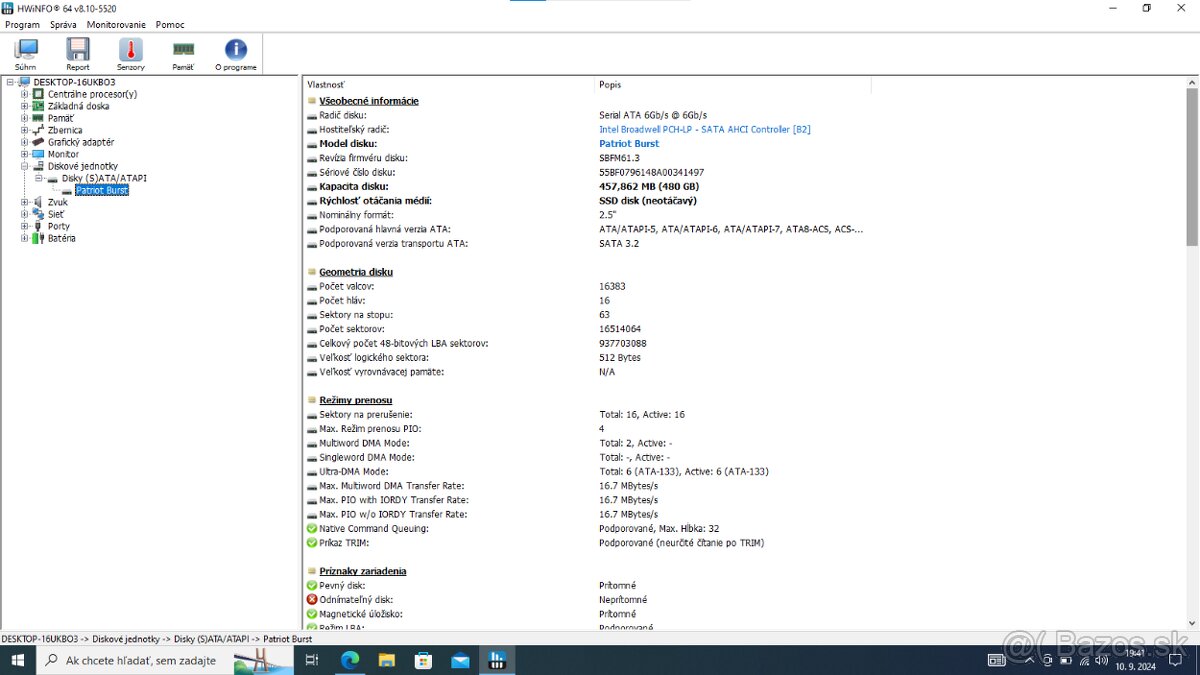This screenshot has width=1200, height=675.
Task: Open the Správa menu
Action: coord(63,24)
